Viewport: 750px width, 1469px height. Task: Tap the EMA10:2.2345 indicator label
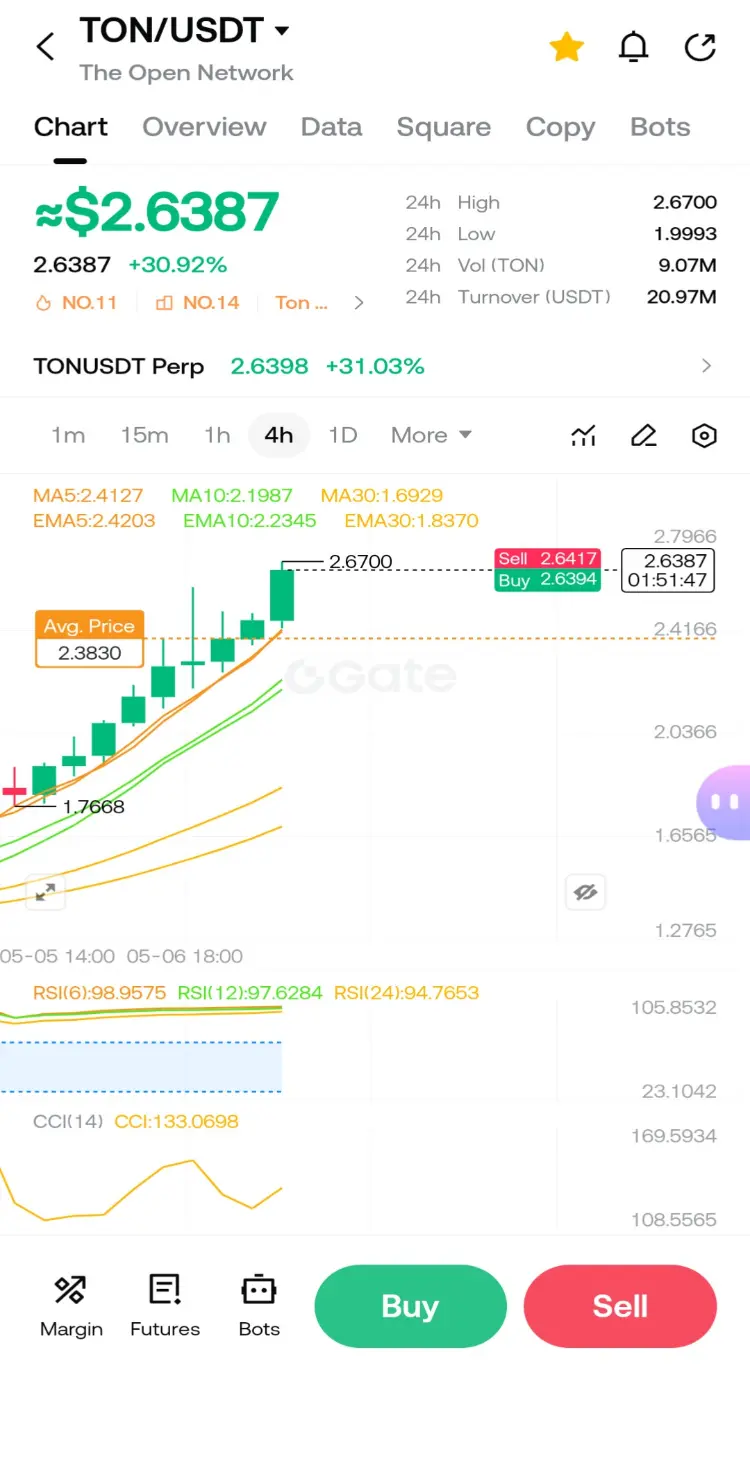tap(250, 521)
